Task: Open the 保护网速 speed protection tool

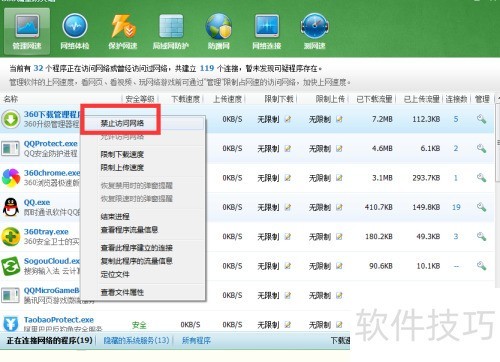Action: click(122, 31)
